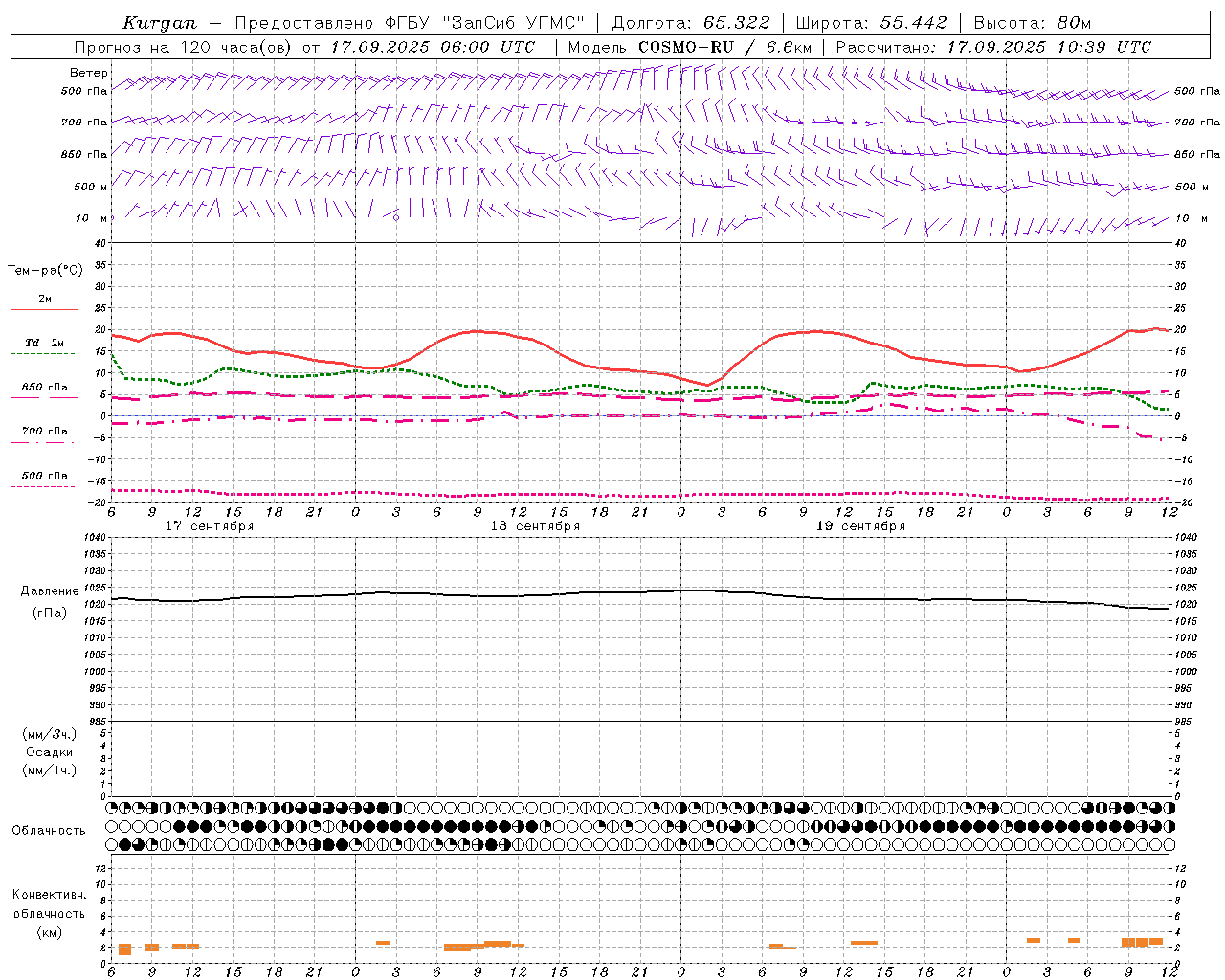The height and width of the screenshot is (980, 1225).
Task: Click the "19 сентября" date label
Action: [x=860, y=526]
